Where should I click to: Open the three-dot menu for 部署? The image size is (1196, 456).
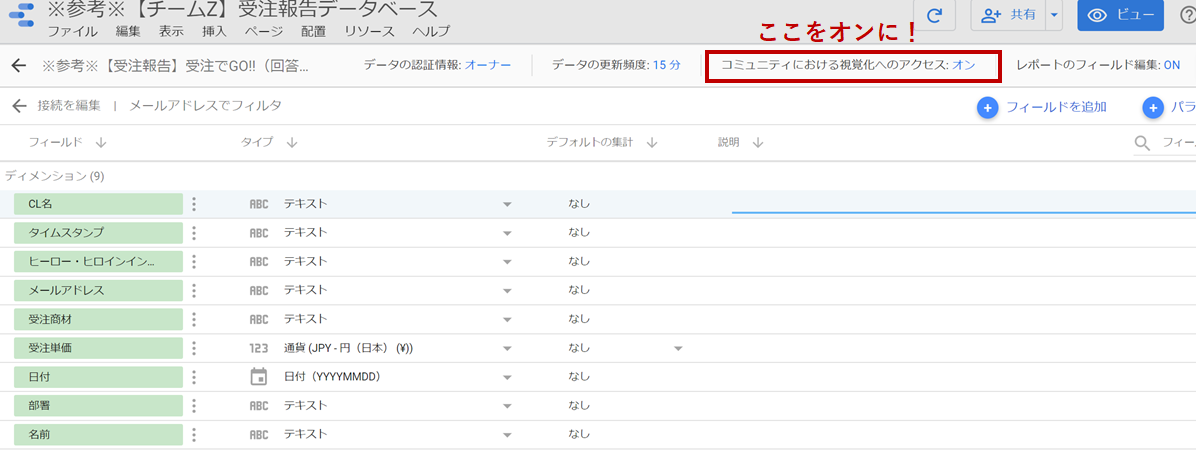(x=195, y=406)
